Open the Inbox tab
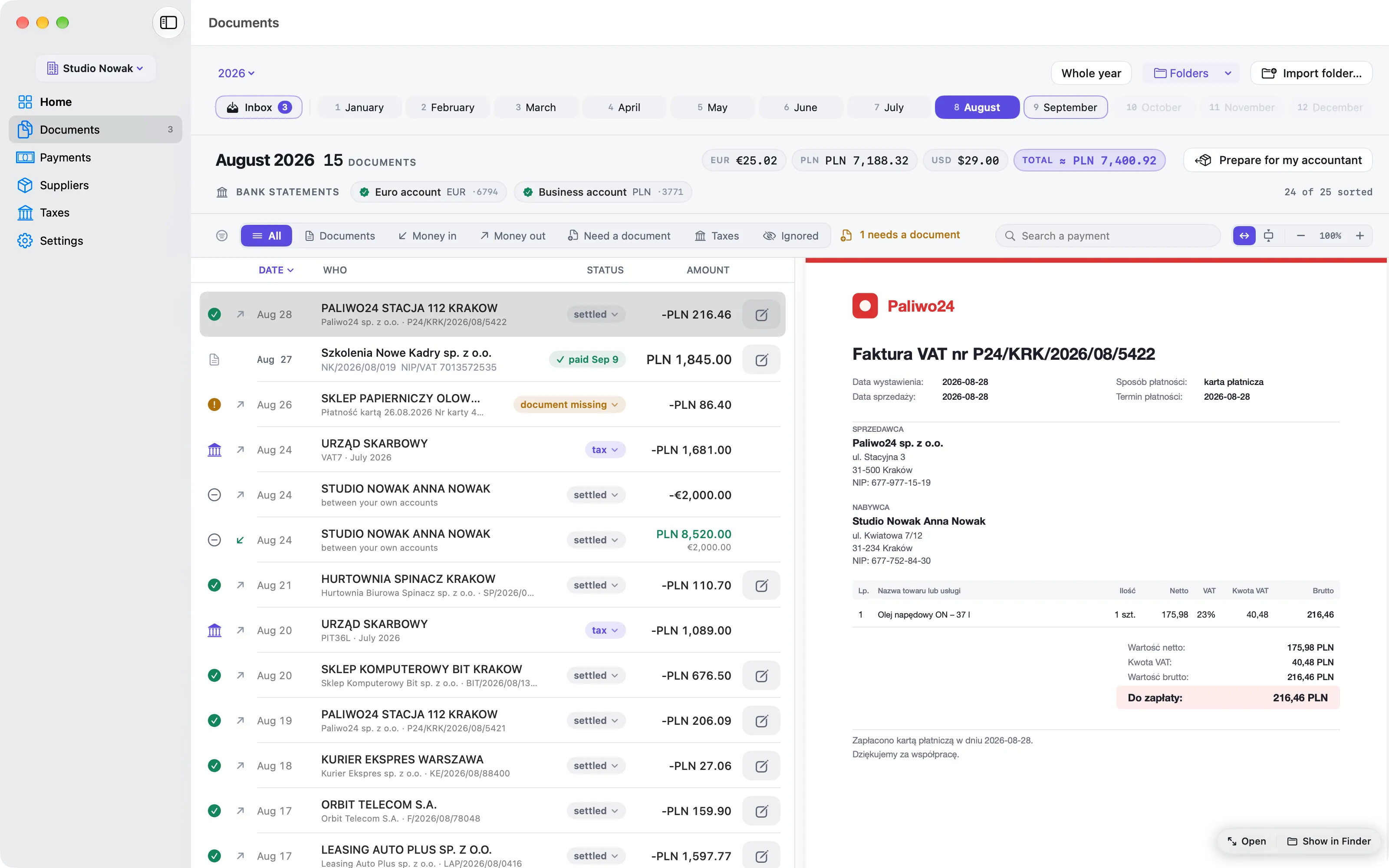 pyautogui.click(x=259, y=107)
